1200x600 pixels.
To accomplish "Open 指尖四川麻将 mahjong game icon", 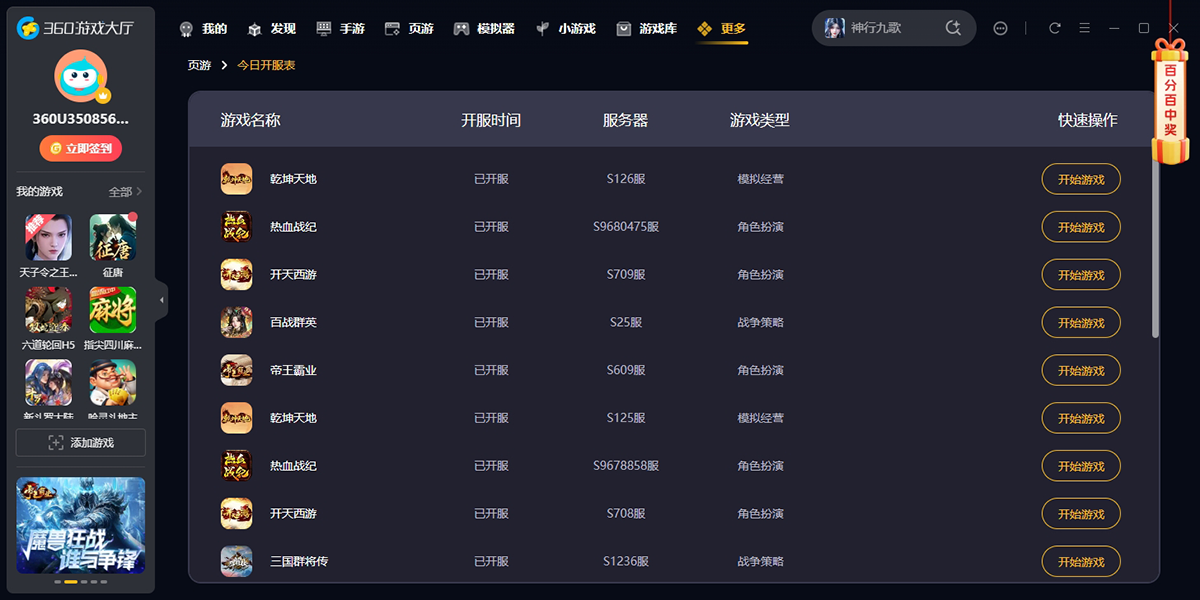I will coord(113,311).
